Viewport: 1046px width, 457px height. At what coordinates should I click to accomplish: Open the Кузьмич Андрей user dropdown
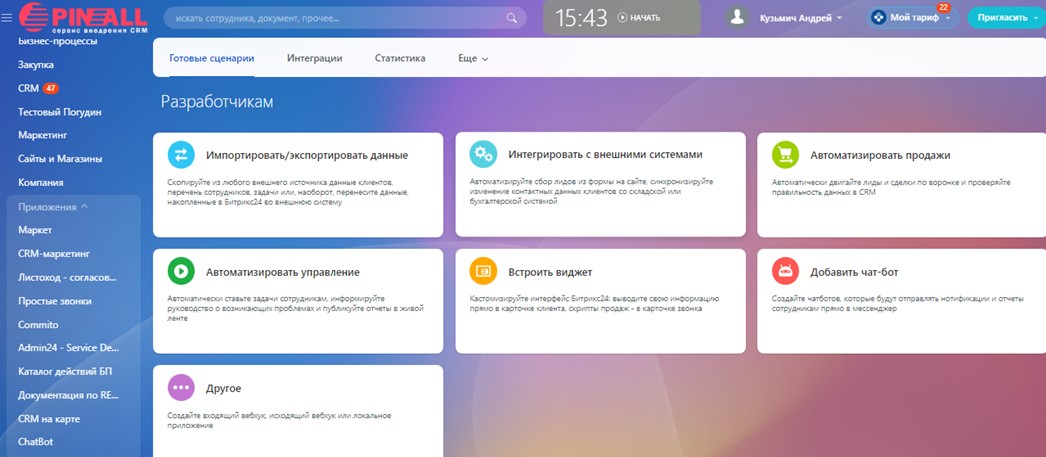pos(800,17)
